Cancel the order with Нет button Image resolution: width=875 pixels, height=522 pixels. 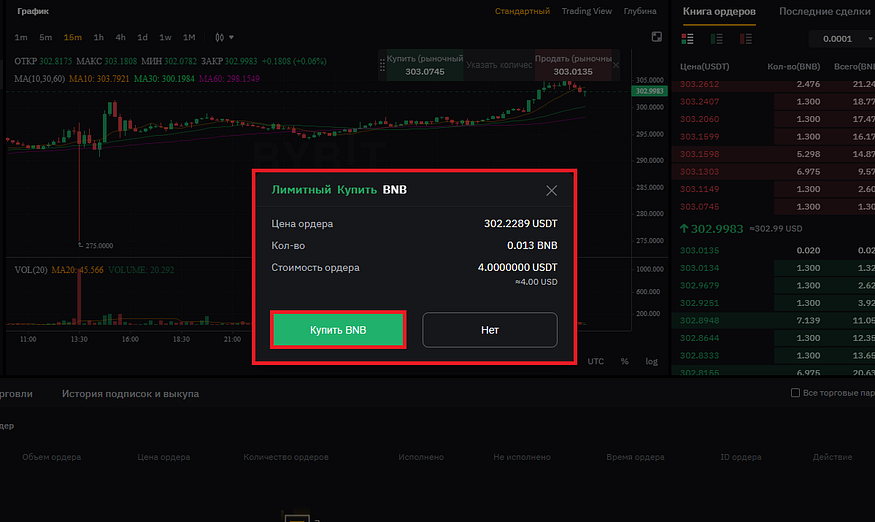[489, 330]
